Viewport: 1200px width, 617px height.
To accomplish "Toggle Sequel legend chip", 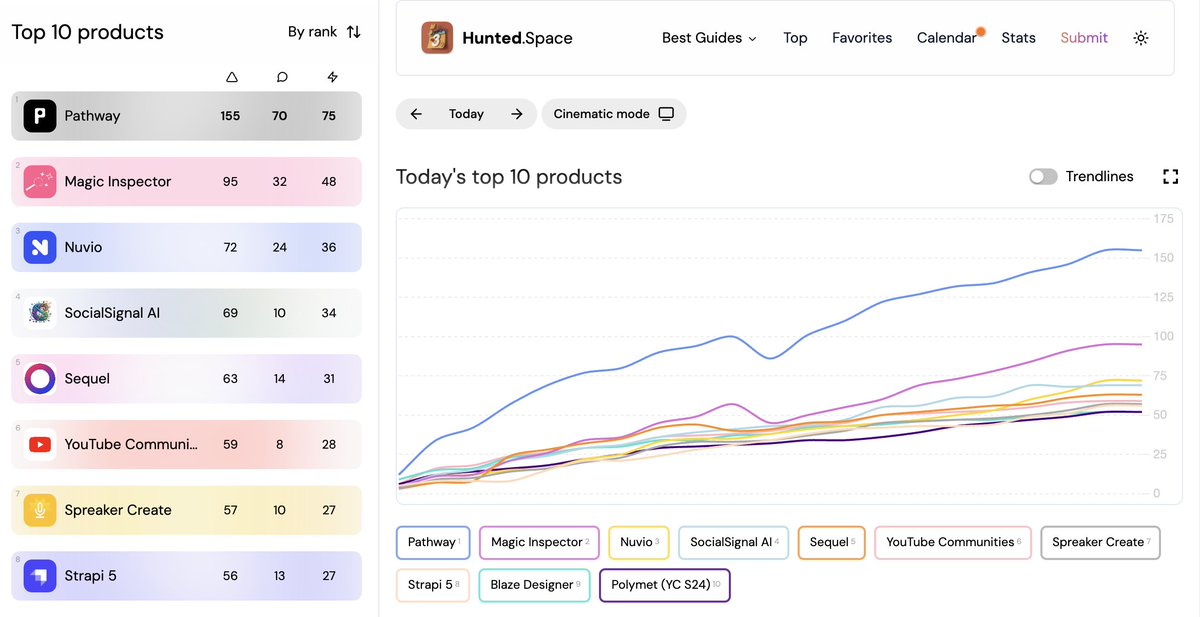I will point(832,542).
